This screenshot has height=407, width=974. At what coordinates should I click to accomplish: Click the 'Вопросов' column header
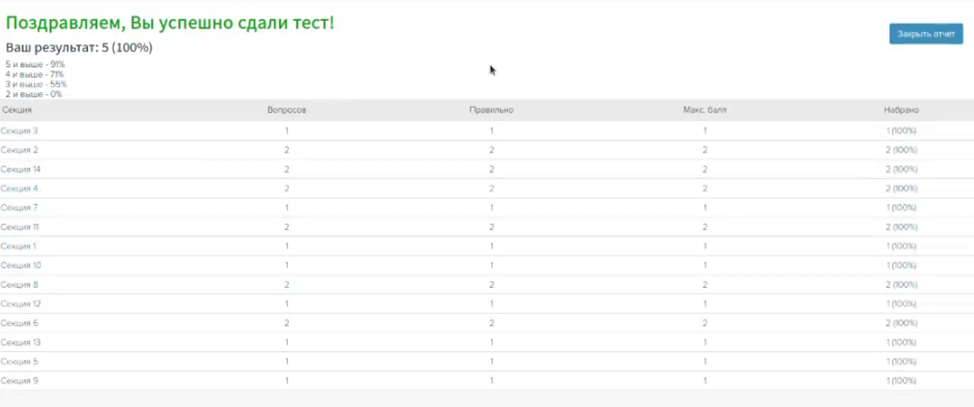286,110
